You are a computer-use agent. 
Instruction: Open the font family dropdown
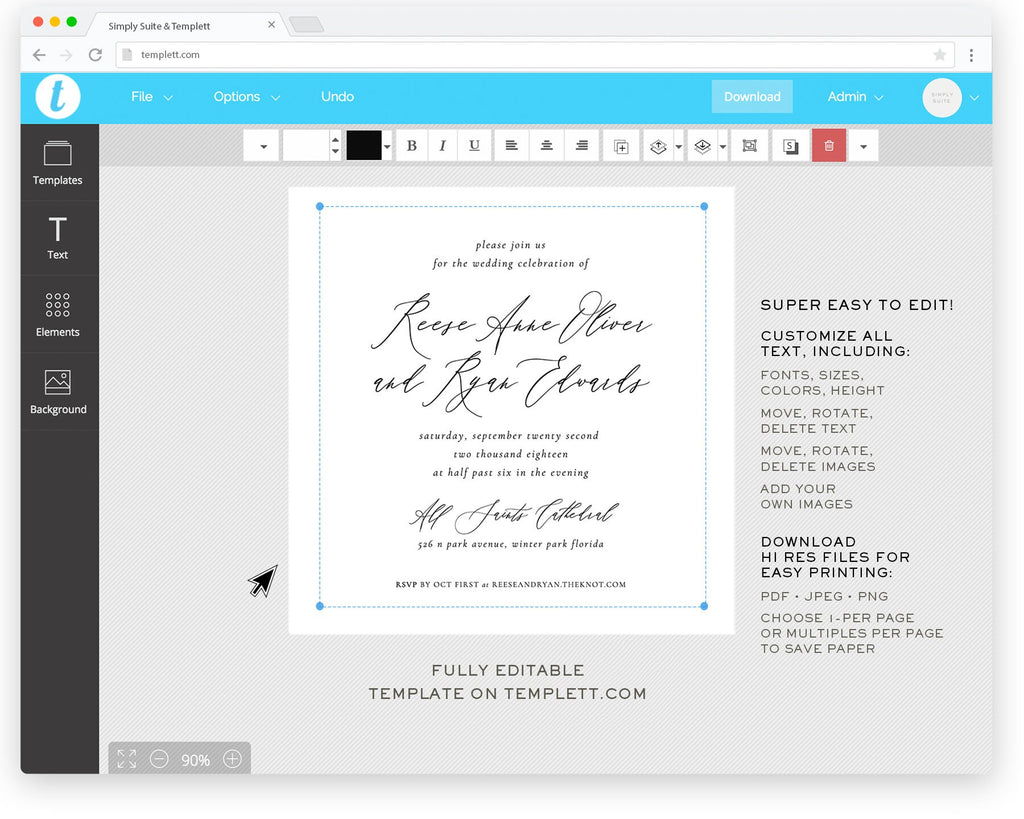[261, 146]
